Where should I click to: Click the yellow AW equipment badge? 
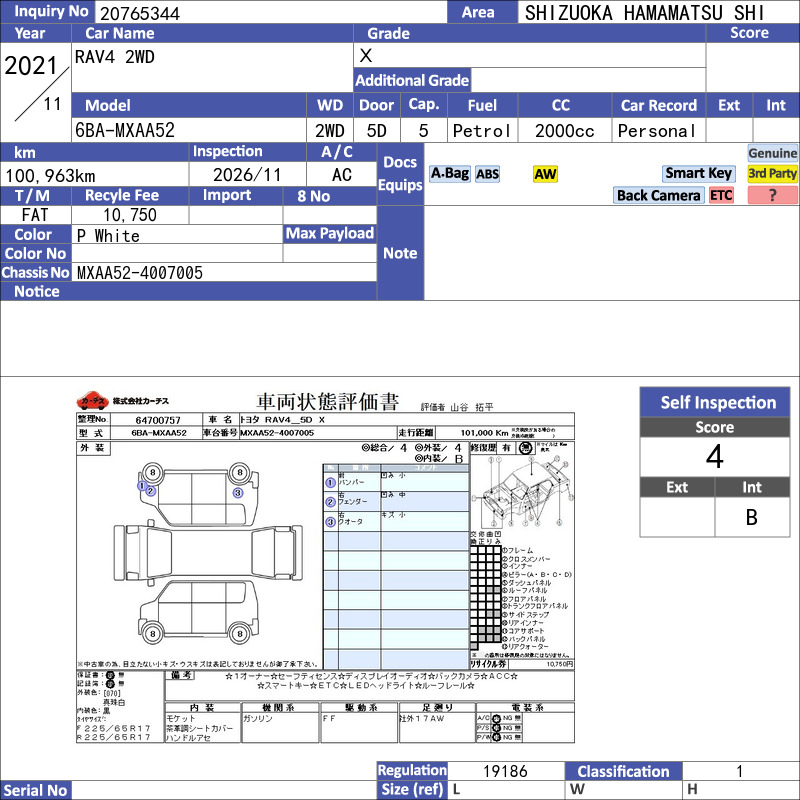click(545, 174)
